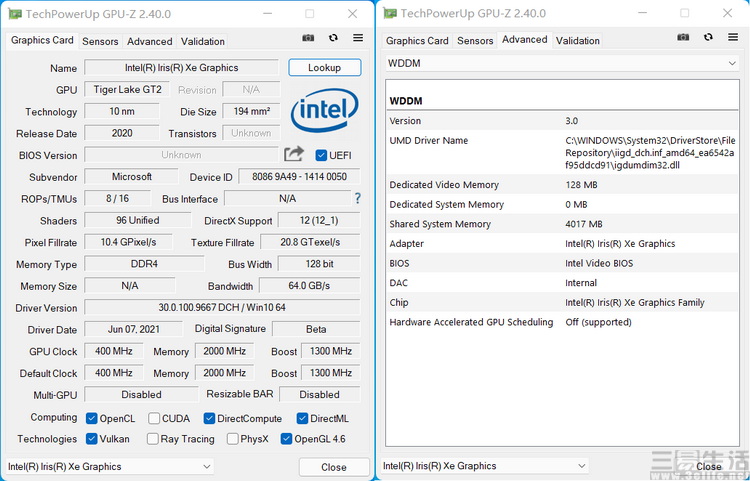Select the Version 3.0 row in WDDM list
750x481 pixels.
coord(562,121)
